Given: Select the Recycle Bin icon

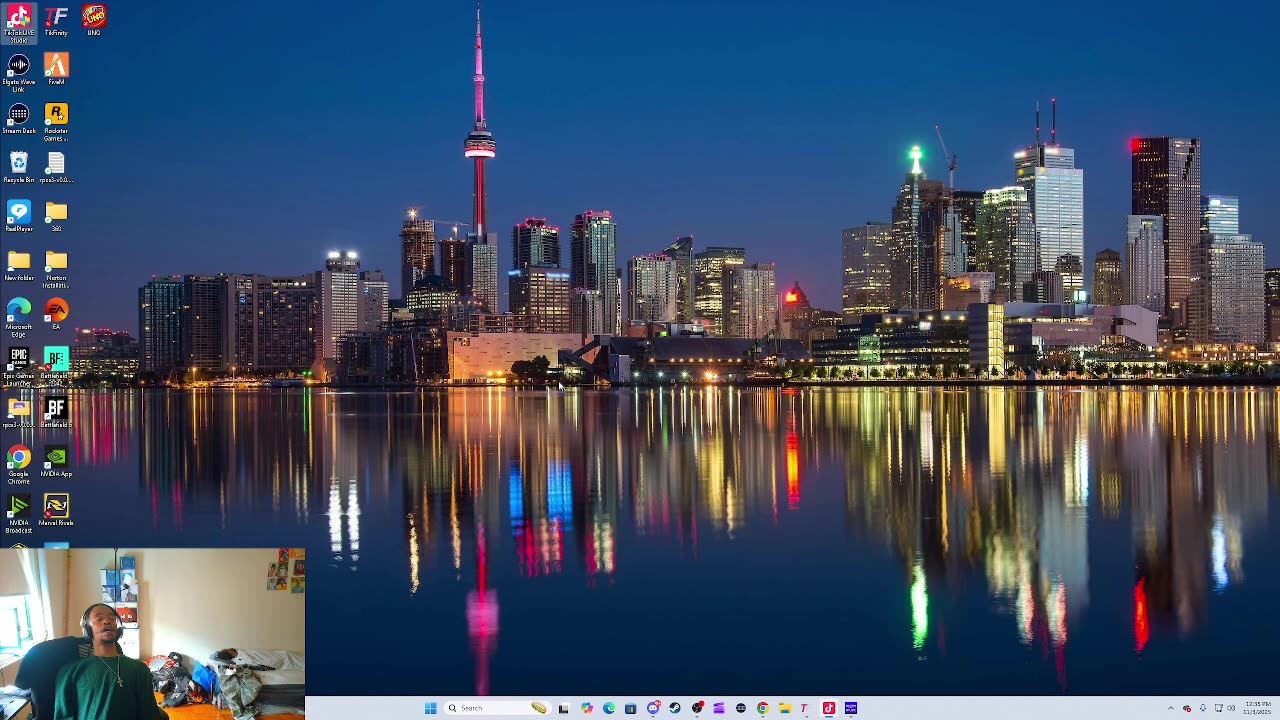Looking at the screenshot, I should (x=18, y=168).
